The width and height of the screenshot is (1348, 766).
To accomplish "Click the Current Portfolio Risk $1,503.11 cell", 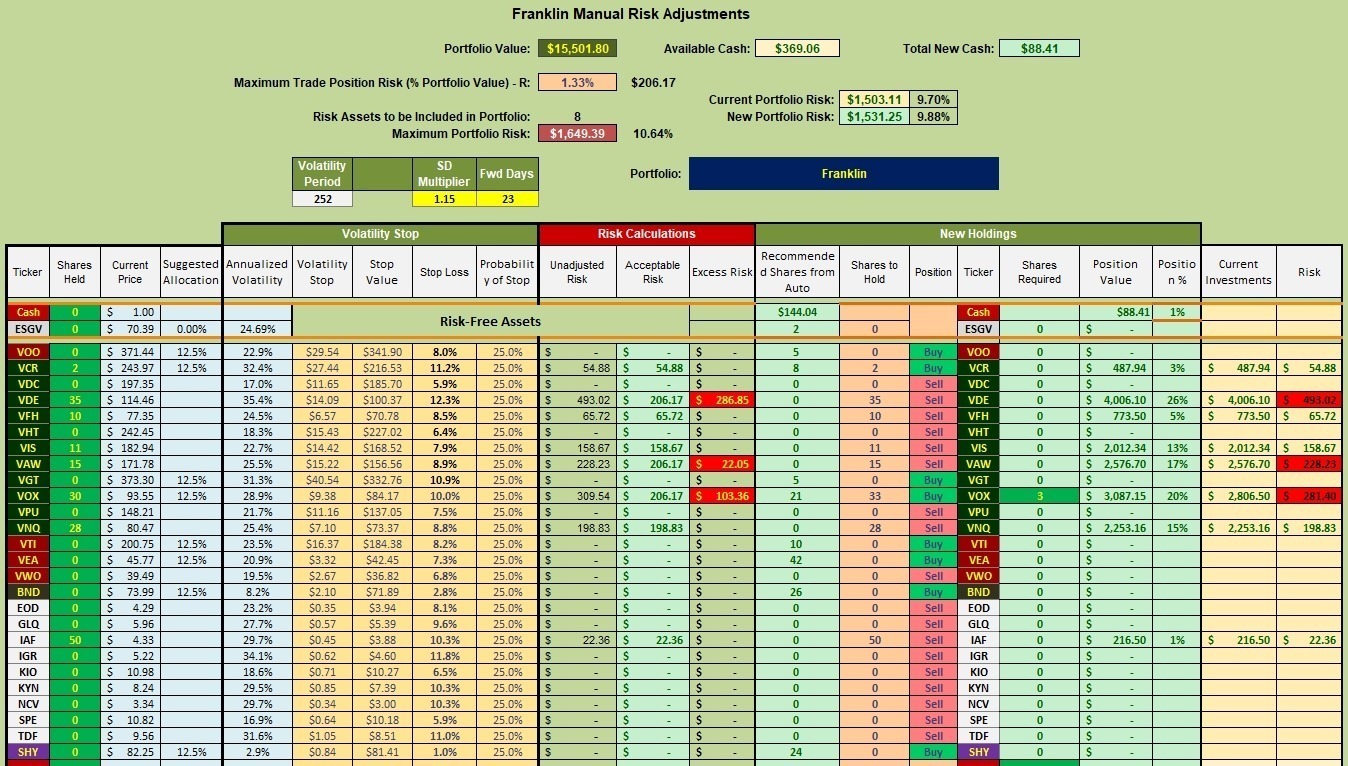I will [x=875, y=100].
